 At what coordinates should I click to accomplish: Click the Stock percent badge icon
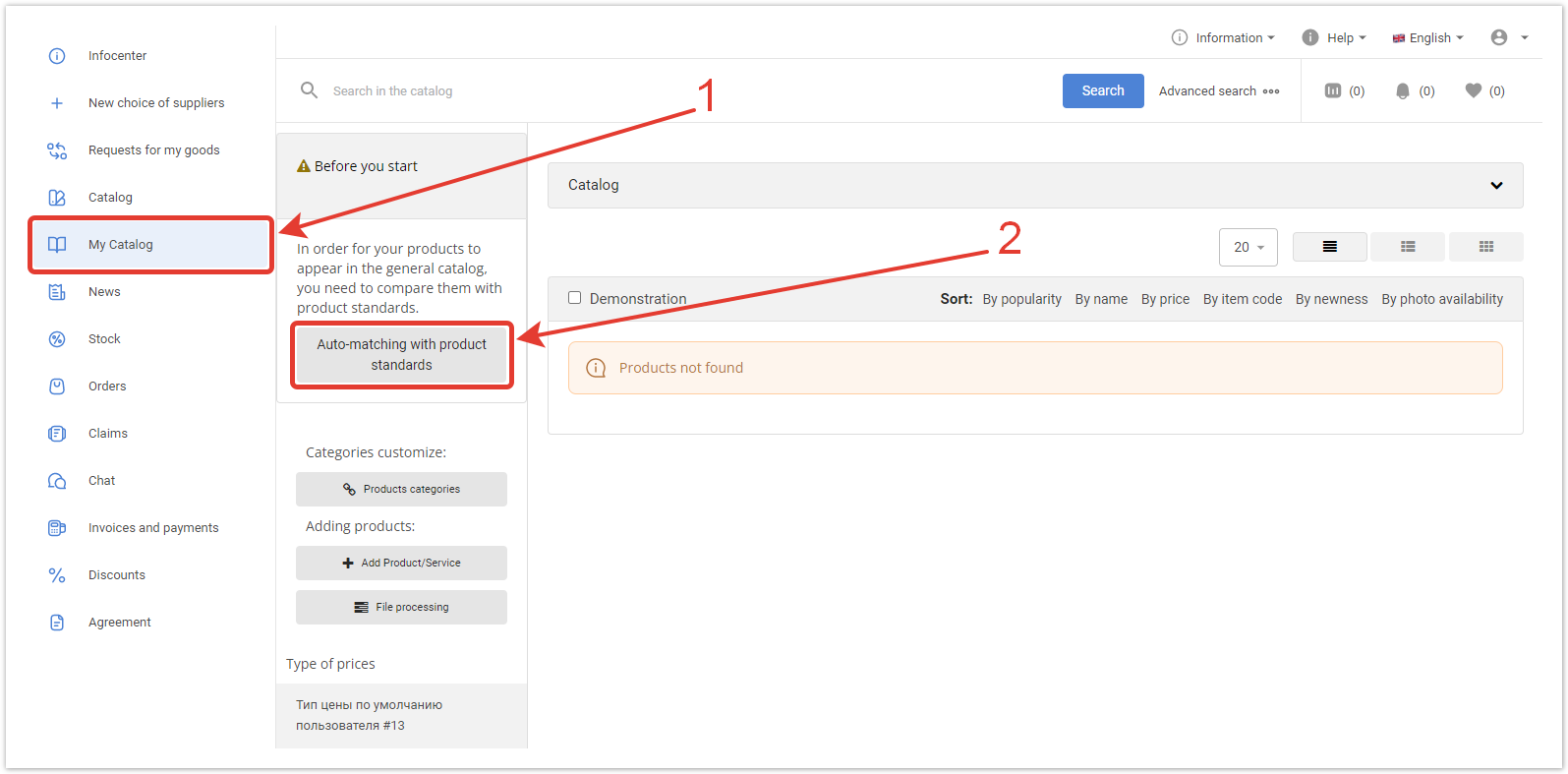tap(57, 339)
